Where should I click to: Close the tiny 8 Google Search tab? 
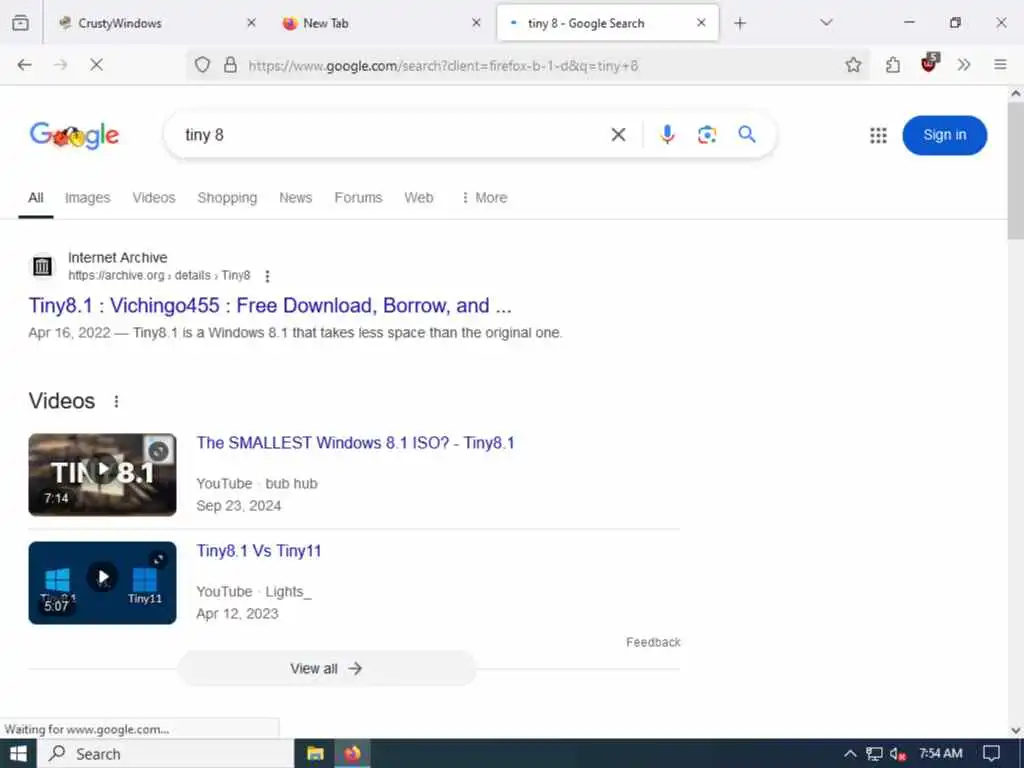click(x=701, y=23)
